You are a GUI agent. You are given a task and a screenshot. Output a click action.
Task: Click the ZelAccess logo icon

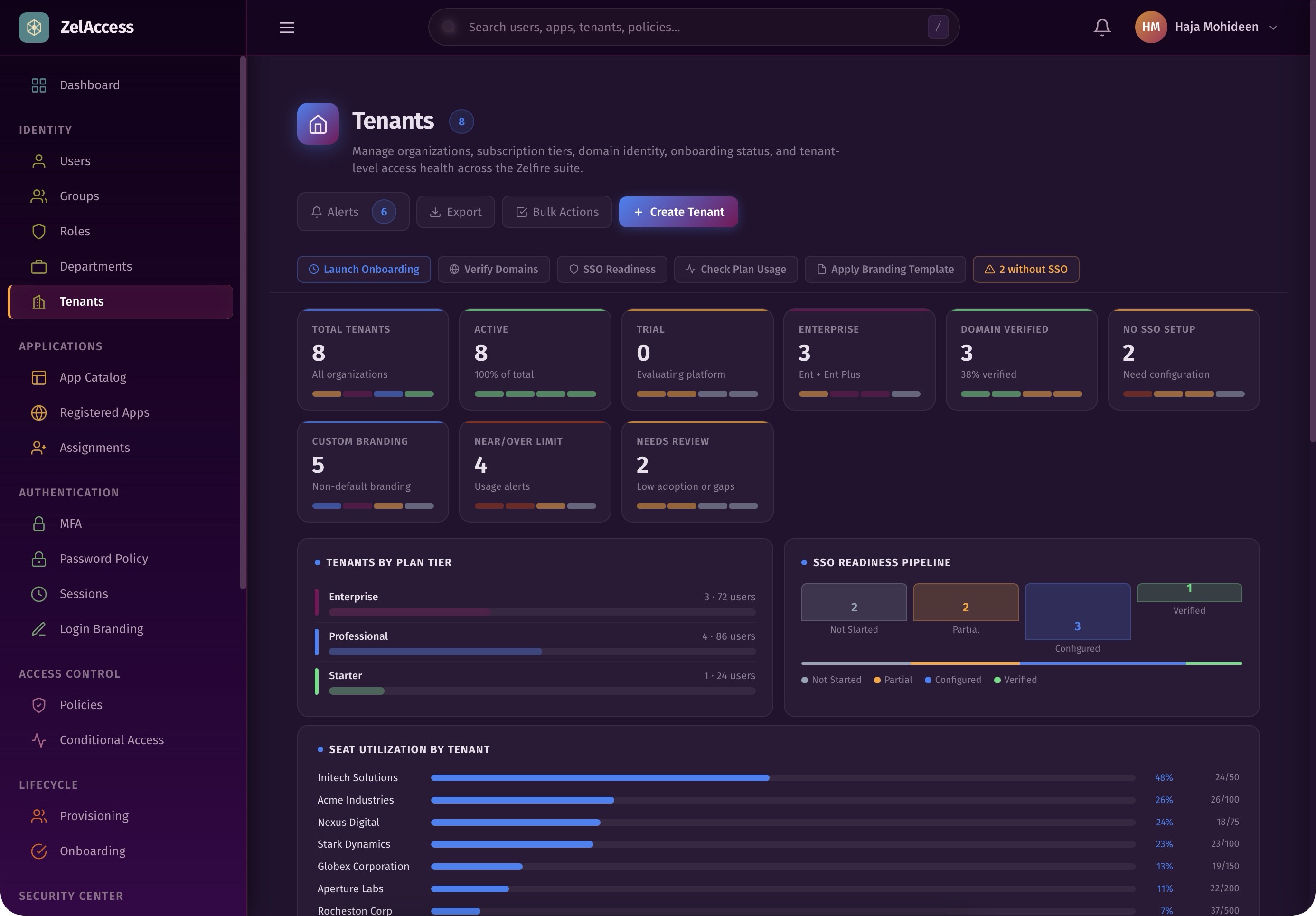point(34,27)
